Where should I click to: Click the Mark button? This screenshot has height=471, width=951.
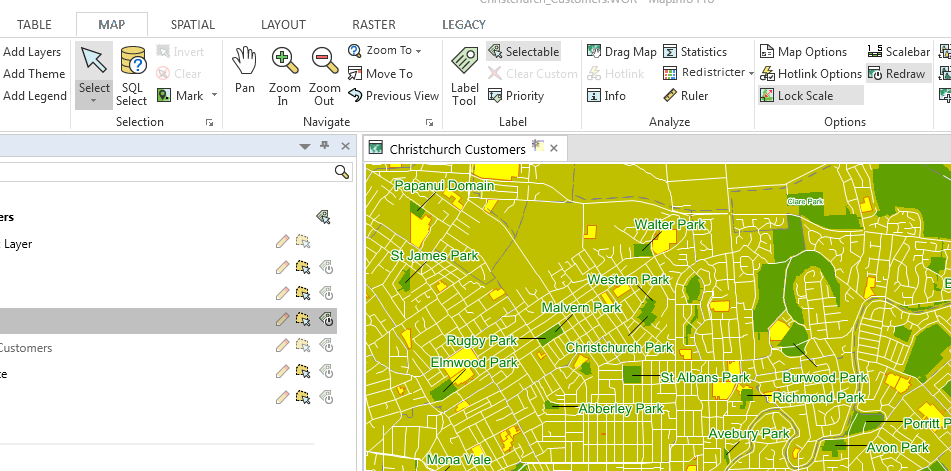(181, 96)
